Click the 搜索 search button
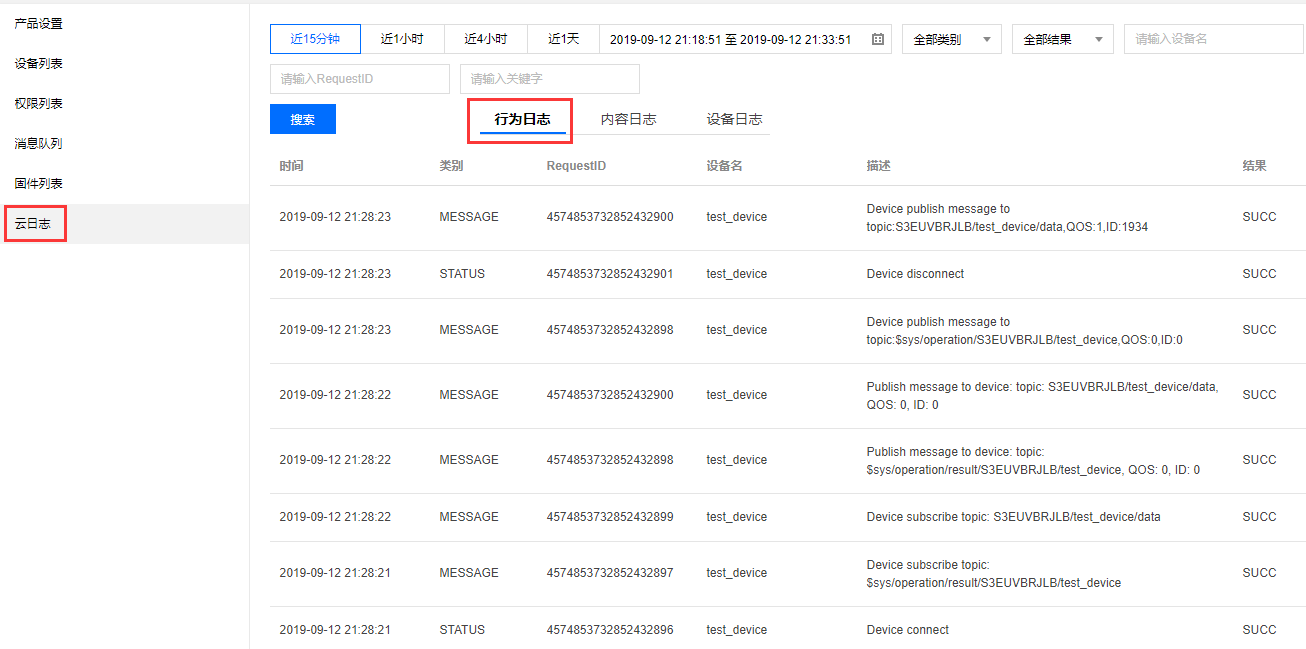1306x649 pixels. click(x=303, y=119)
